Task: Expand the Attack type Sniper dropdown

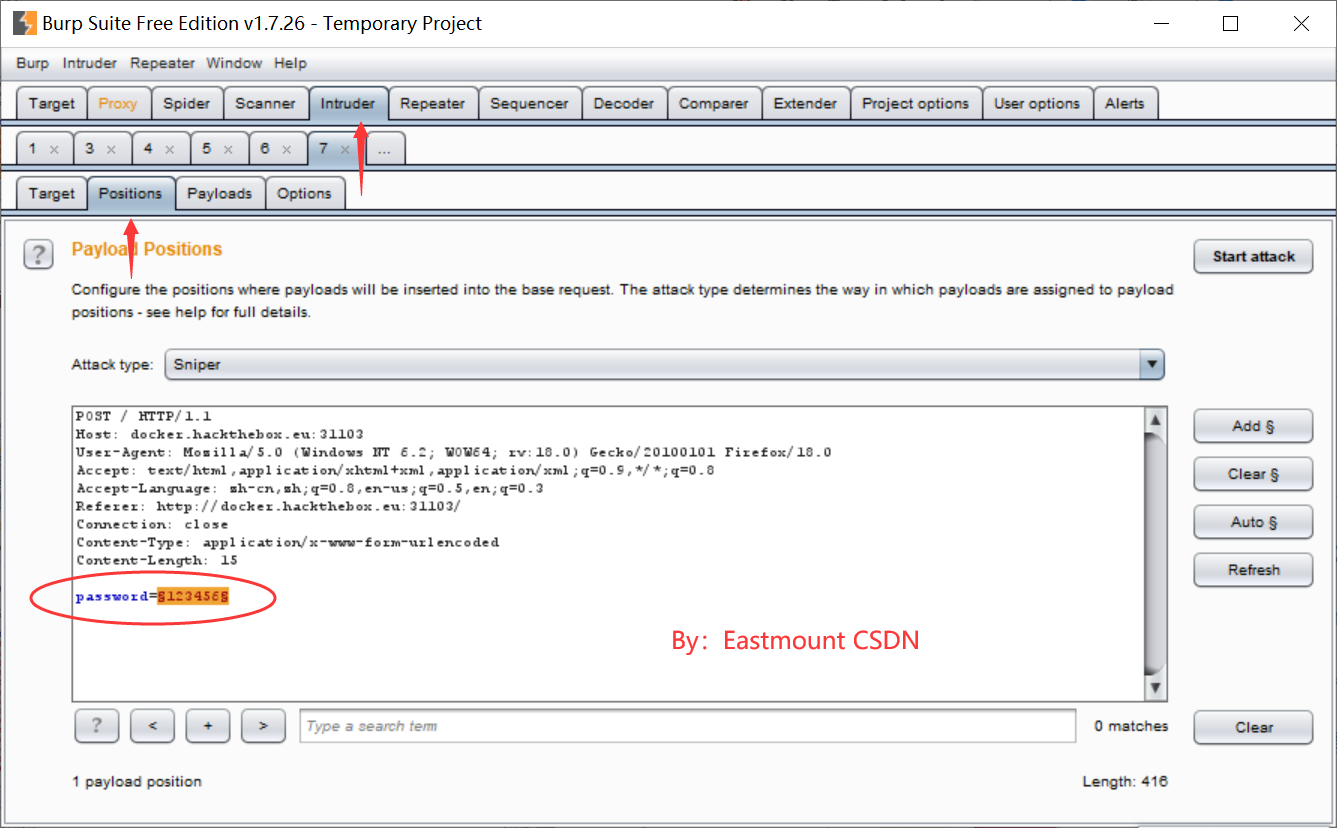Action: [1153, 365]
